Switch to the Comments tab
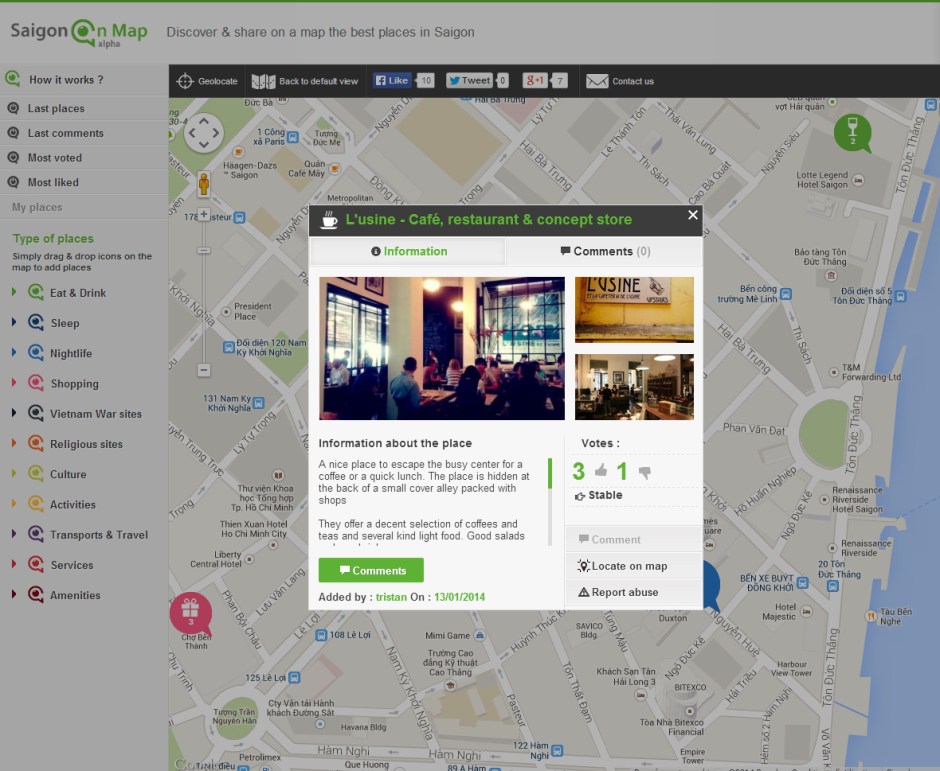 604,251
